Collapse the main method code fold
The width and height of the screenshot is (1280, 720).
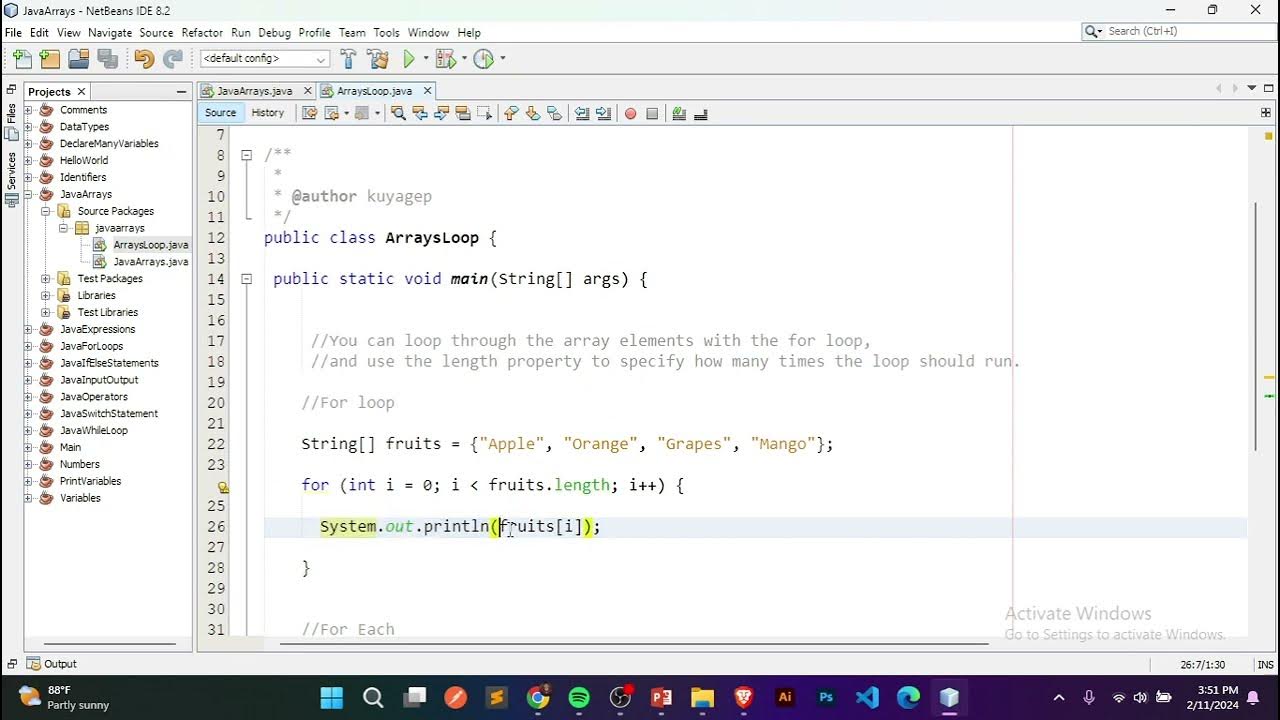246,280
